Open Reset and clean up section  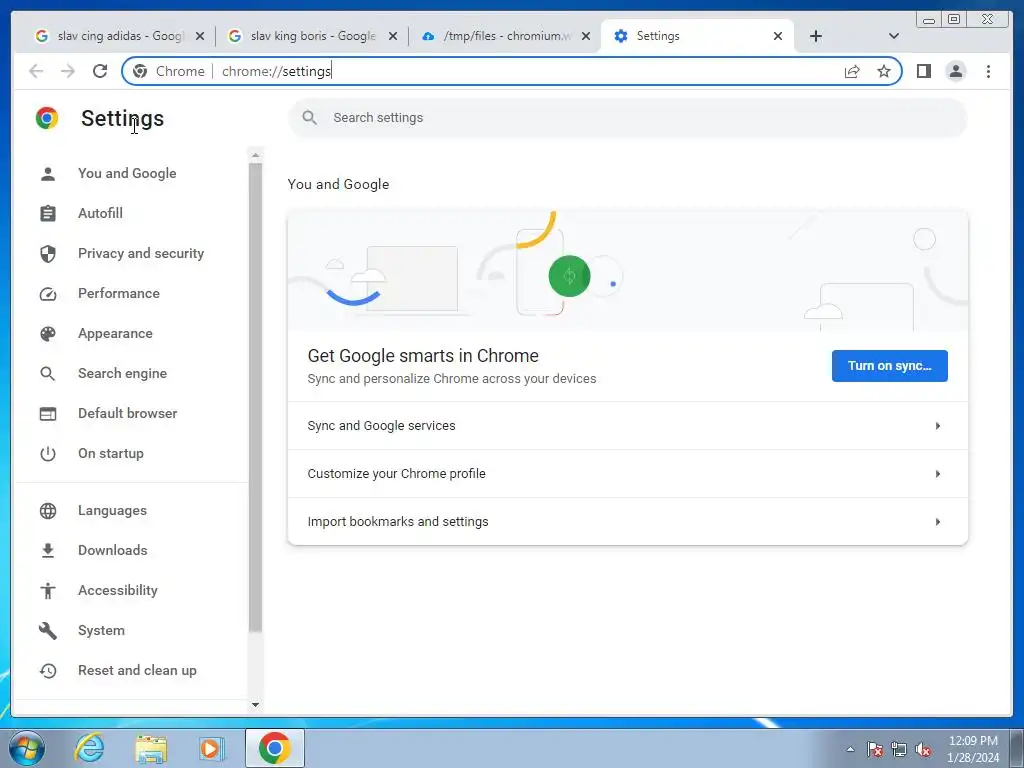137,671
